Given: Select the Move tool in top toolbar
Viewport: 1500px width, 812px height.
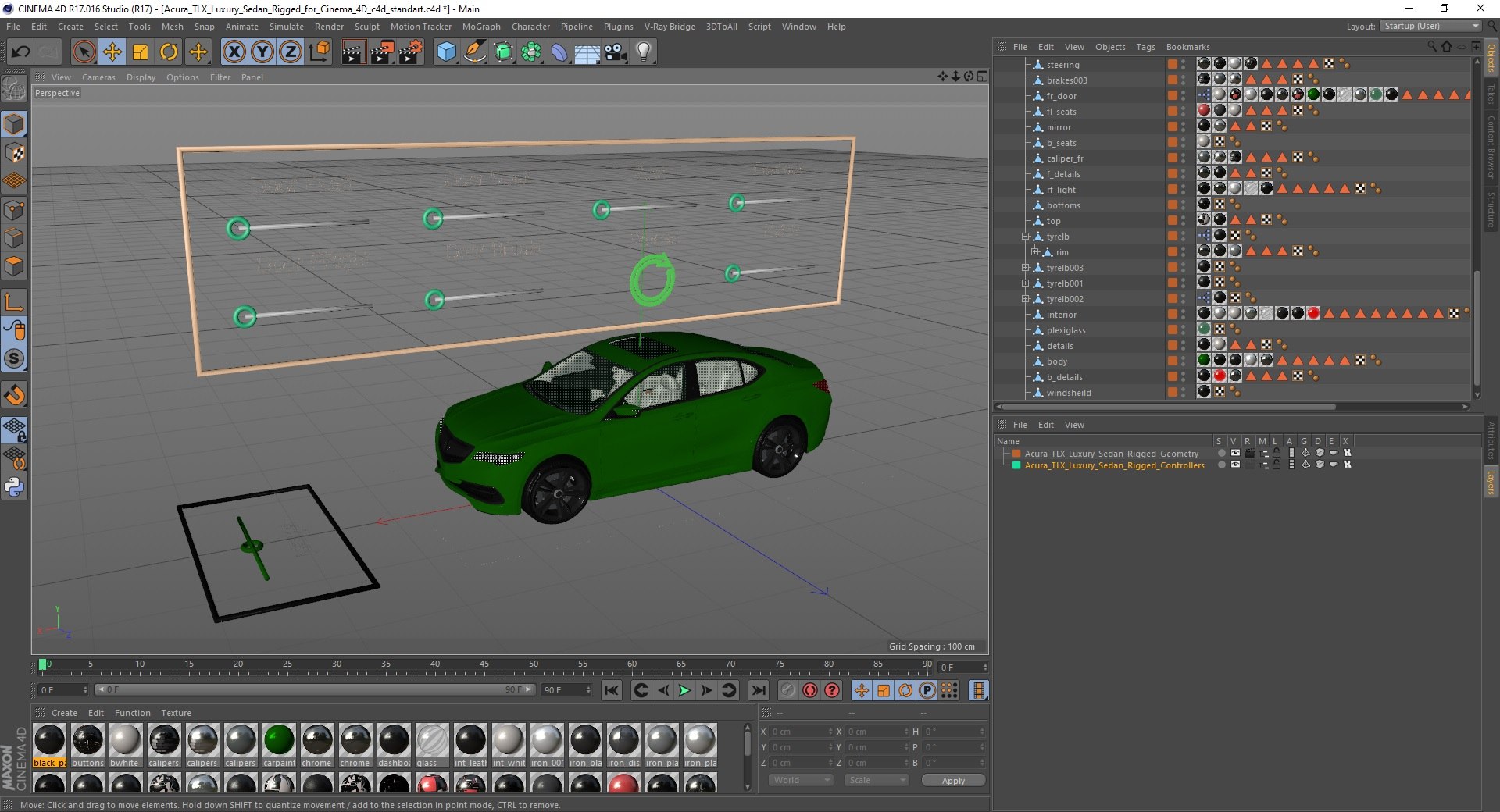Looking at the screenshot, I should pyautogui.click(x=112, y=52).
